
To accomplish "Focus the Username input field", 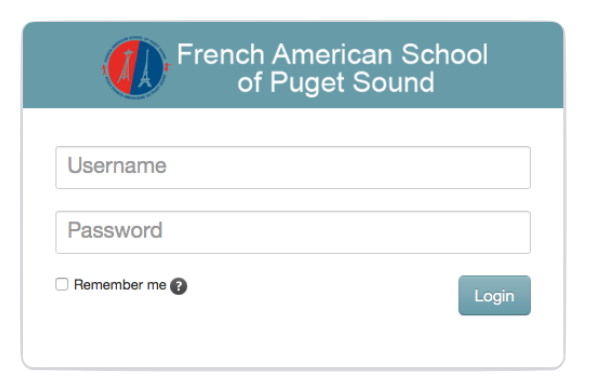I will [x=293, y=167].
